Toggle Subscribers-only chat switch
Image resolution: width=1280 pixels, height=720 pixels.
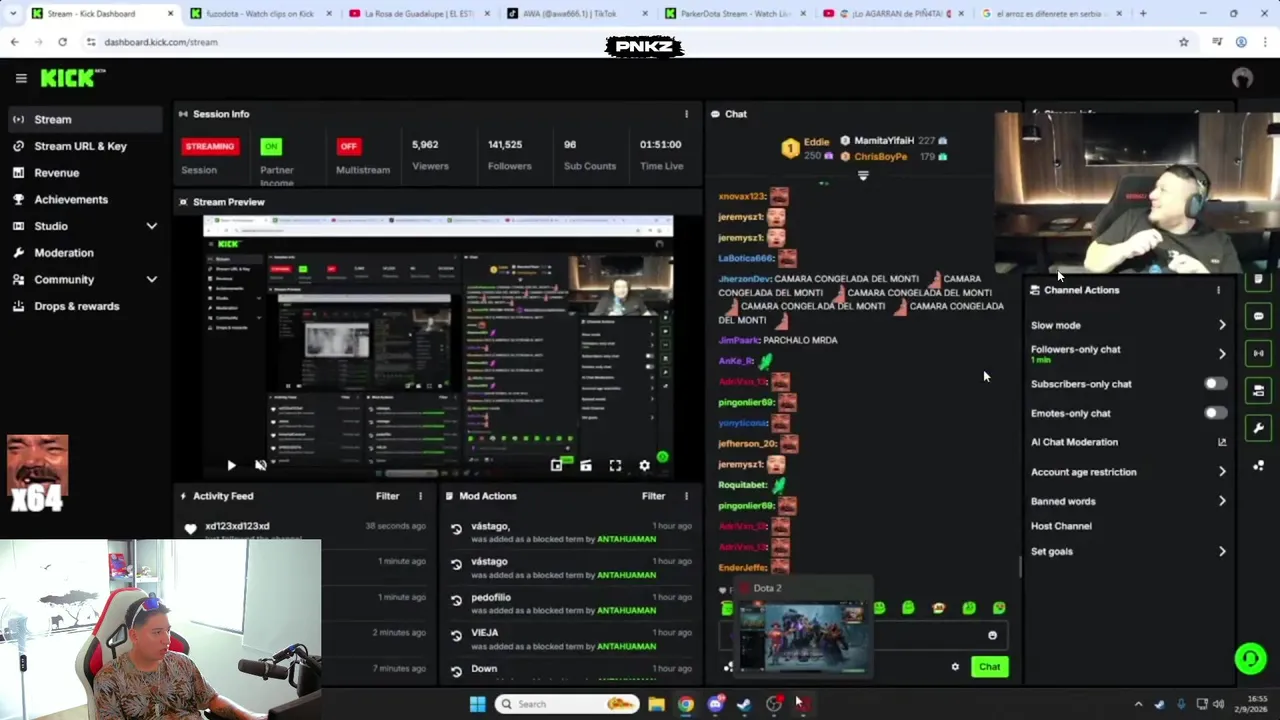click(1215, 384)
